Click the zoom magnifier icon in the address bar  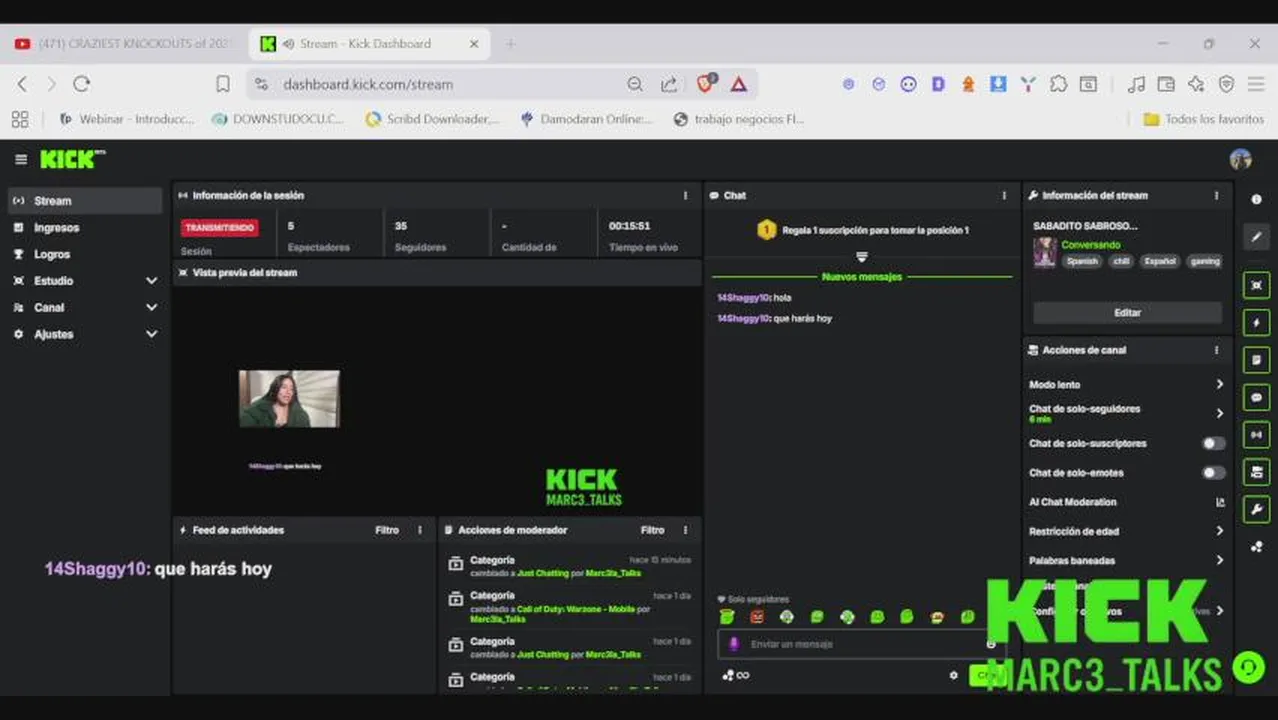click(x=635, y=84)
